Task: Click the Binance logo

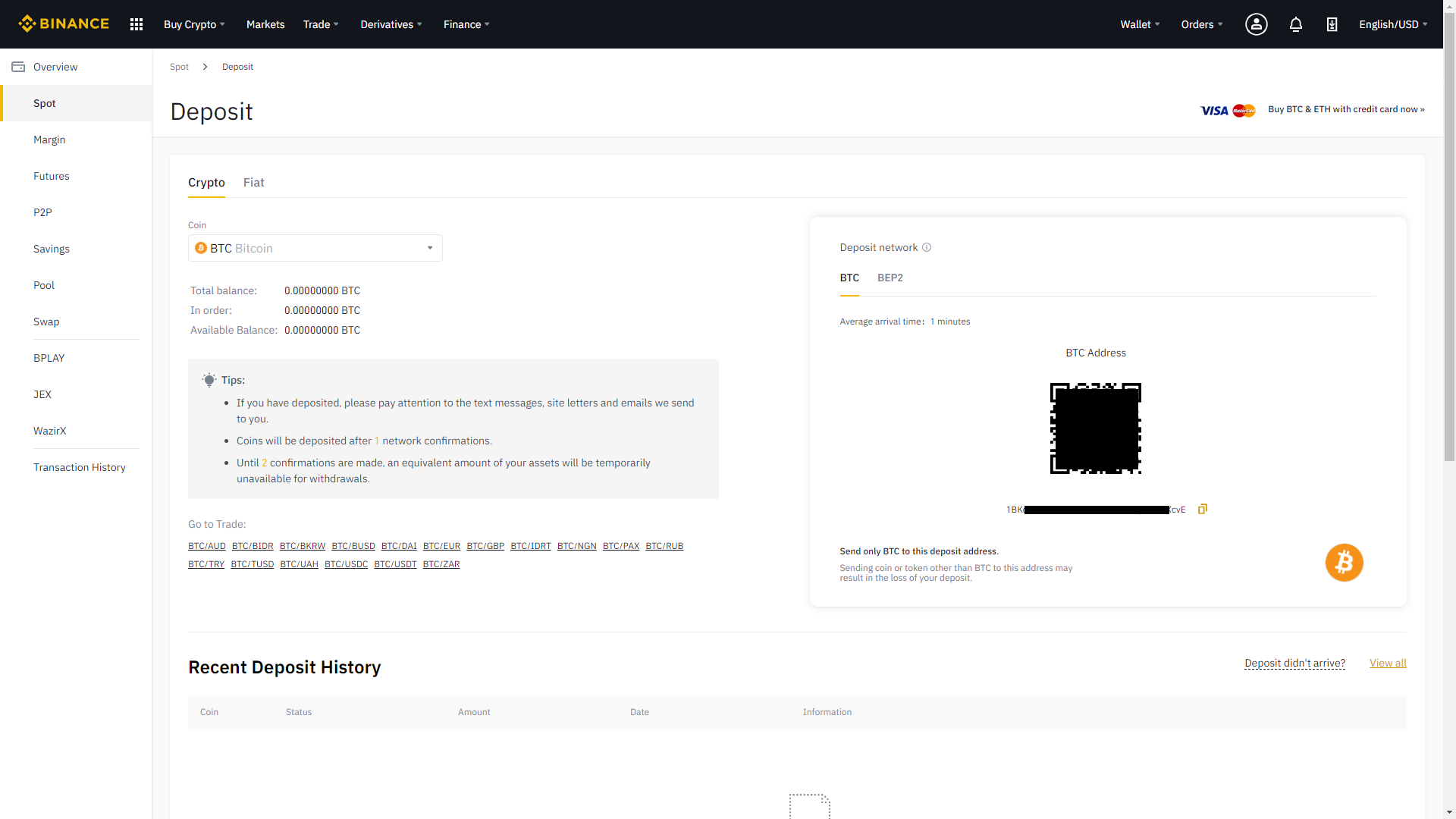Action: click(64, 24)
